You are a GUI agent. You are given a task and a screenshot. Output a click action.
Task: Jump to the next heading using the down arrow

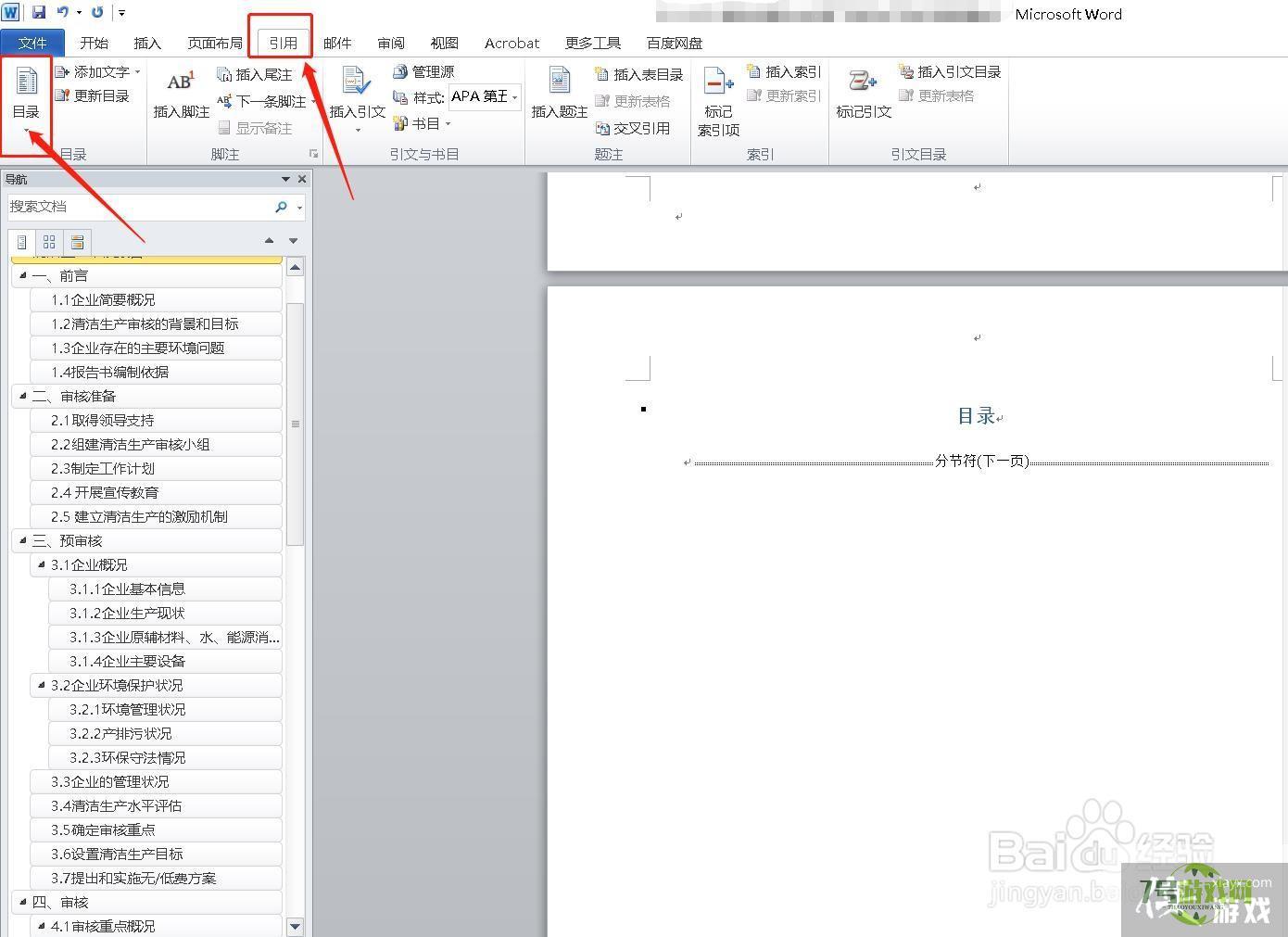pyautogui.click(x=293, y=241)
